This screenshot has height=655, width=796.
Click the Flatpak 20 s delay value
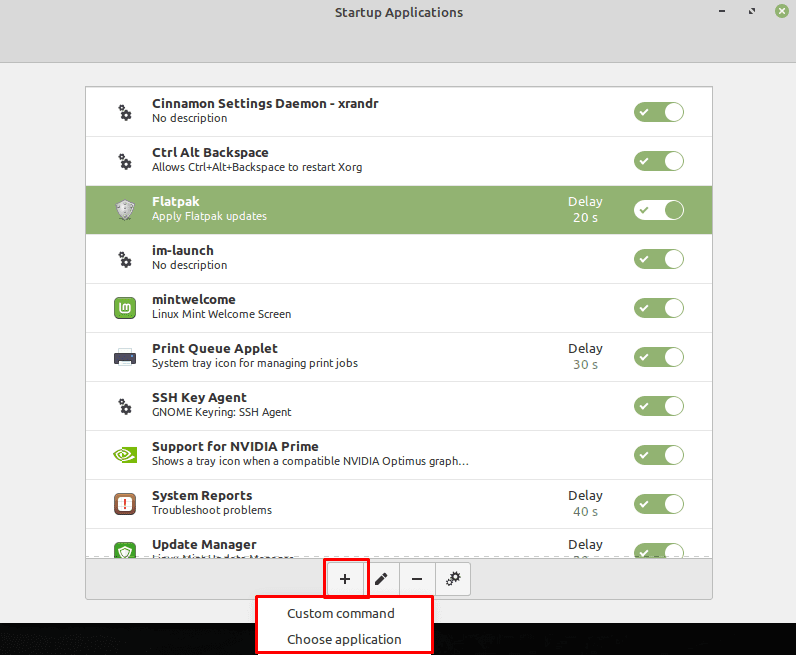tap(585, 218)
